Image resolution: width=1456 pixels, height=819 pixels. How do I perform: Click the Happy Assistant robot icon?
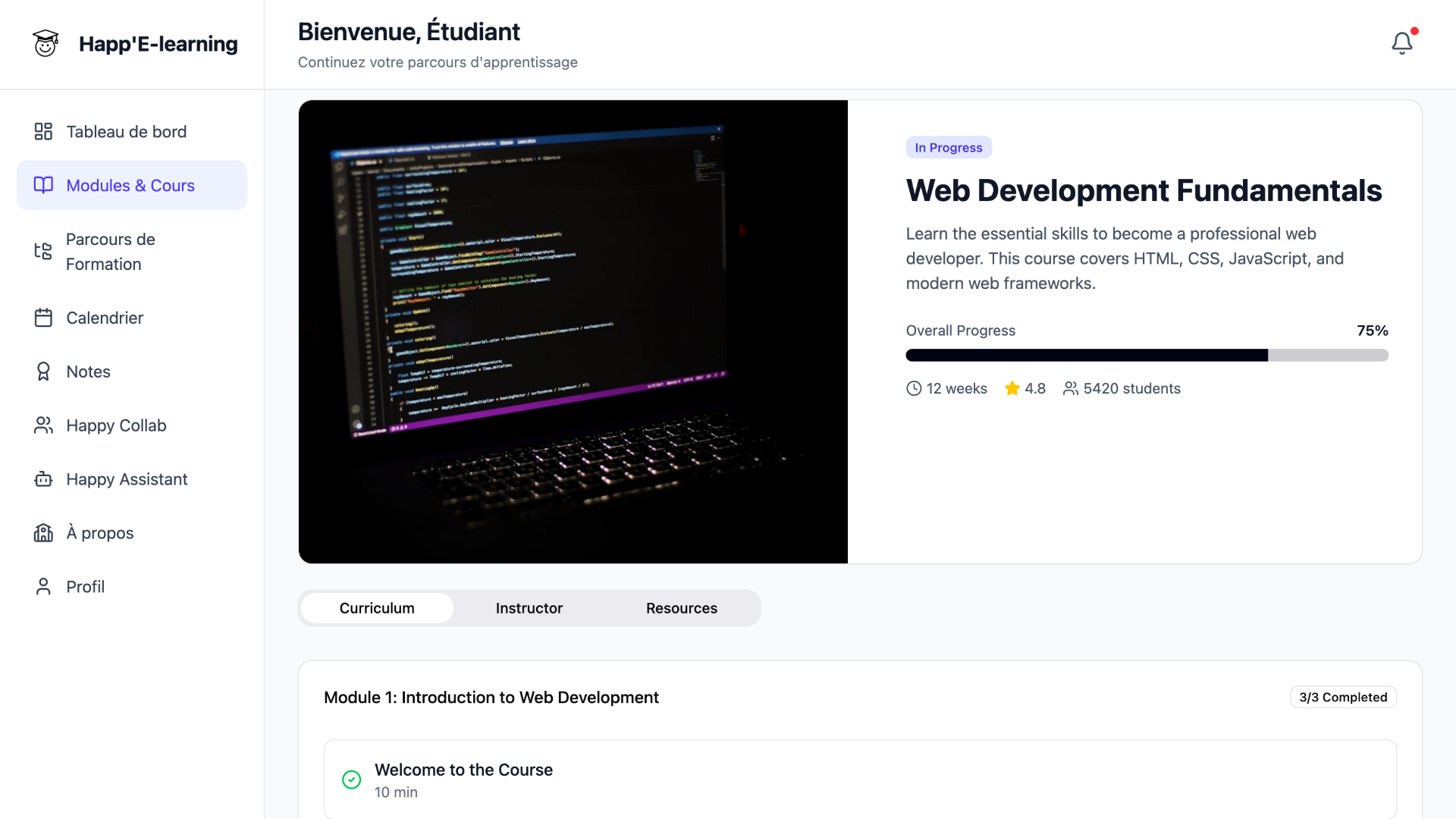click(43, 479)
